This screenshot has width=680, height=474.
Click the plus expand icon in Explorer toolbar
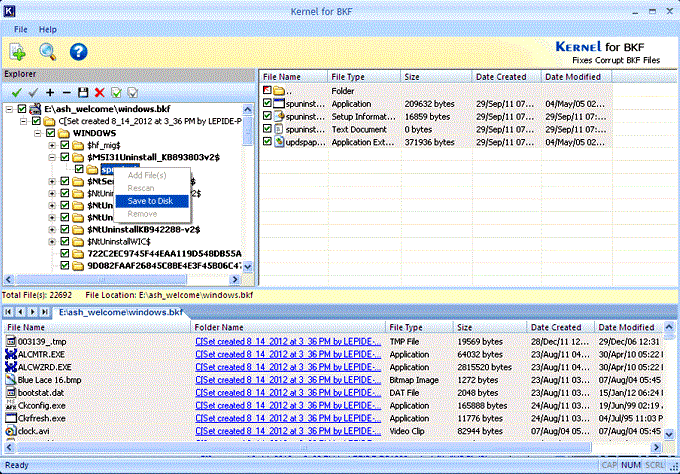pyautogui.click(x=50, y=92)
